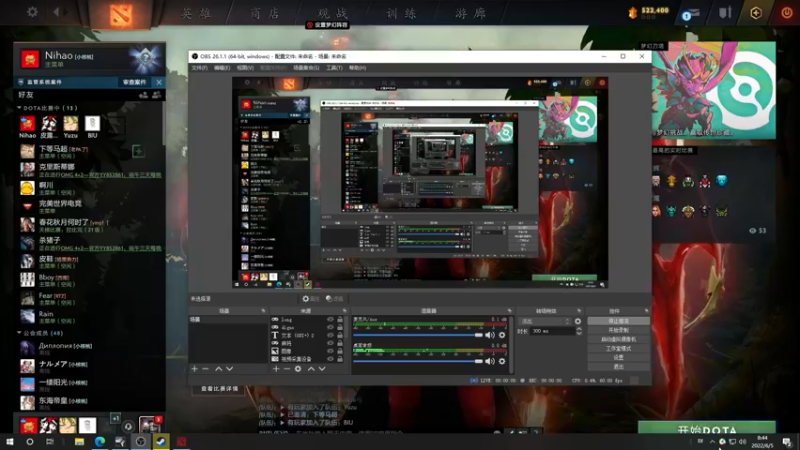Set the 麦克风/Aux volume slider

pyautogui.click(x=418, y=335)
